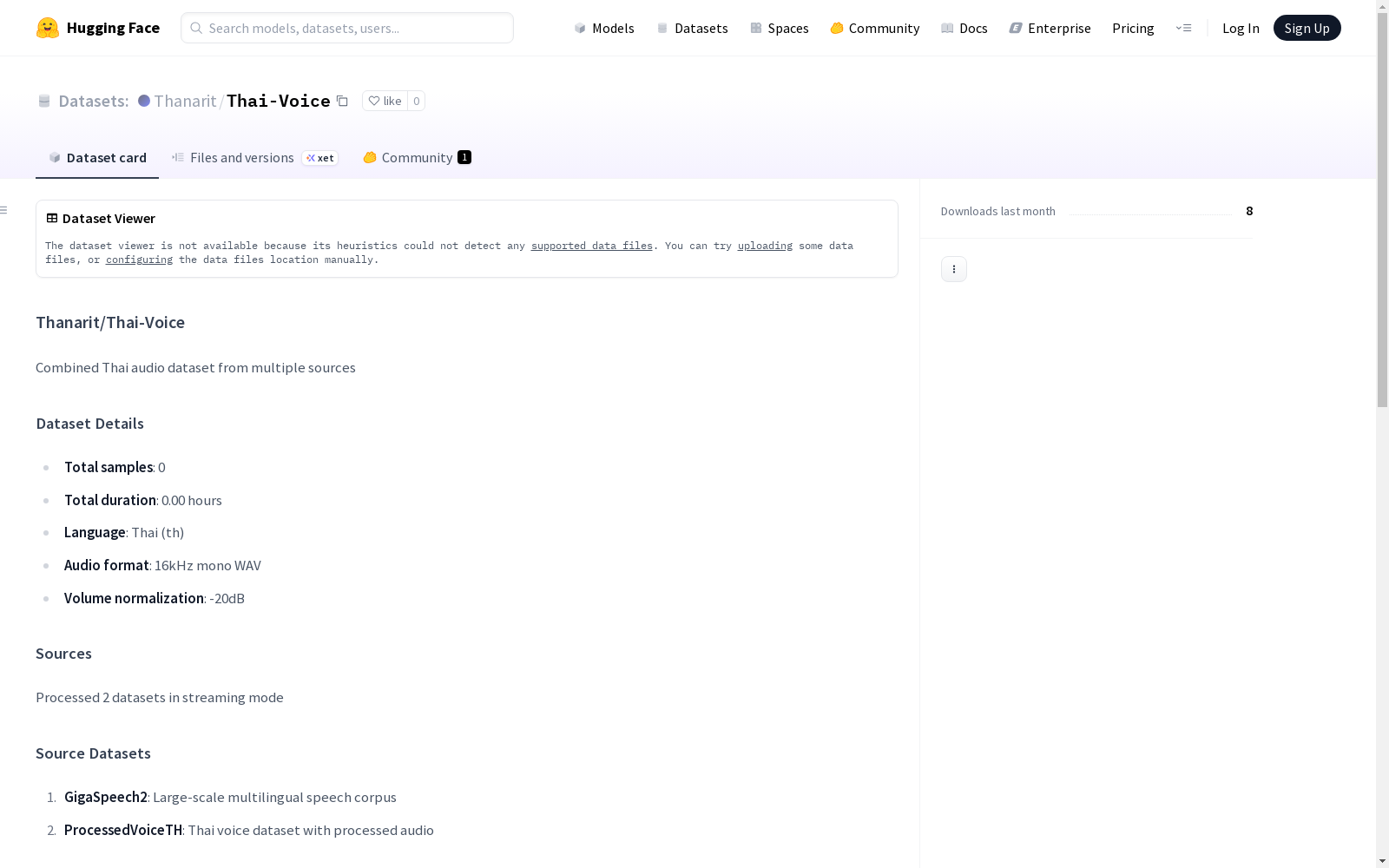
Task: Click the Audio format entry
Action: pos(162,565)
